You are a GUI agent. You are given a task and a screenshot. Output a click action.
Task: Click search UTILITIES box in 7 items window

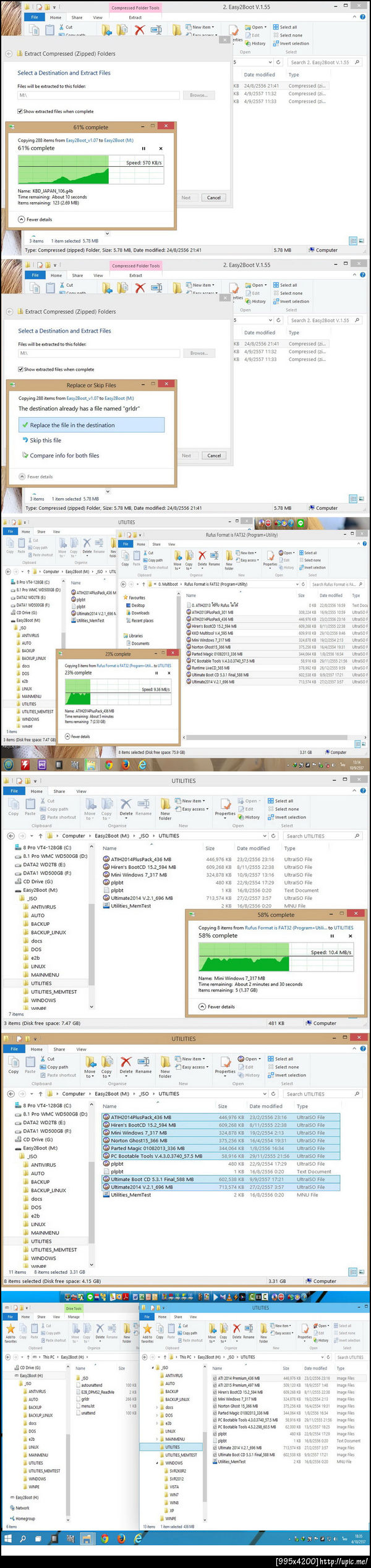322,836
